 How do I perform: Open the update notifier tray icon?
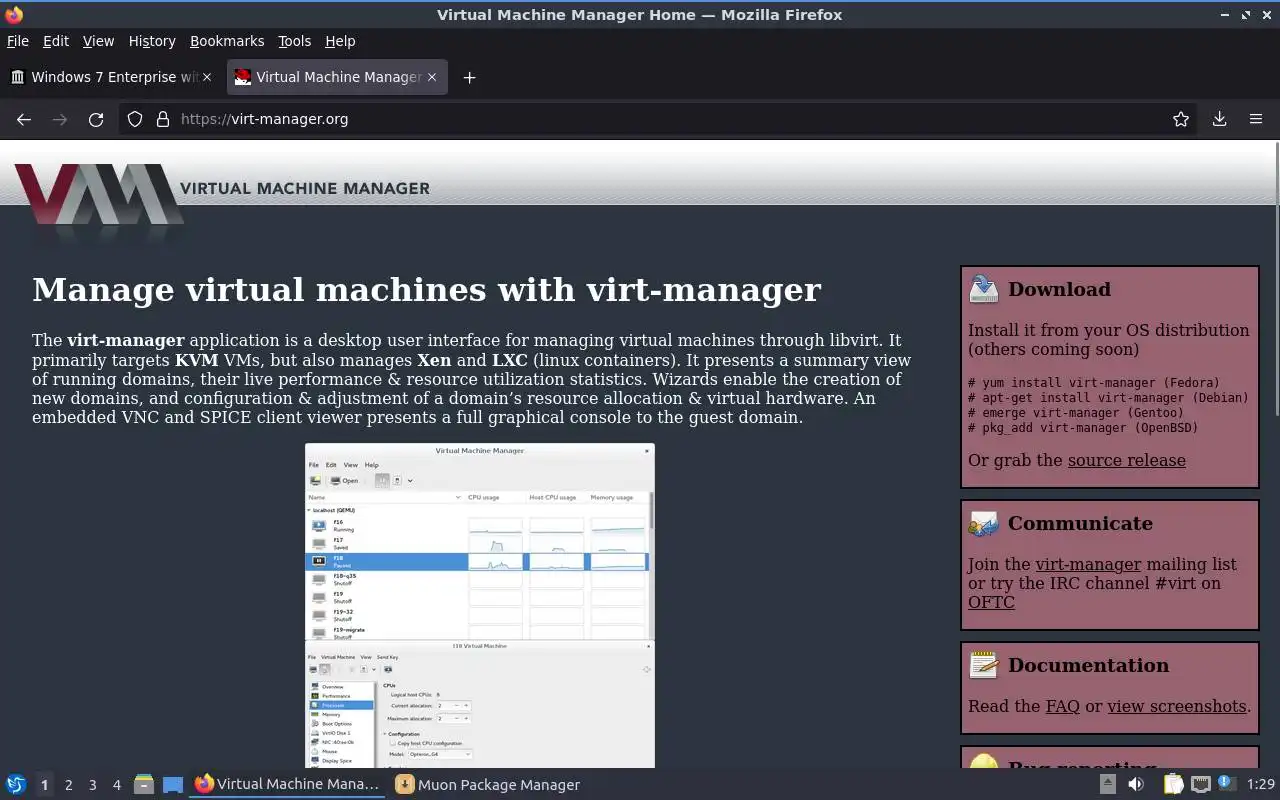[x=1226, y=784]
